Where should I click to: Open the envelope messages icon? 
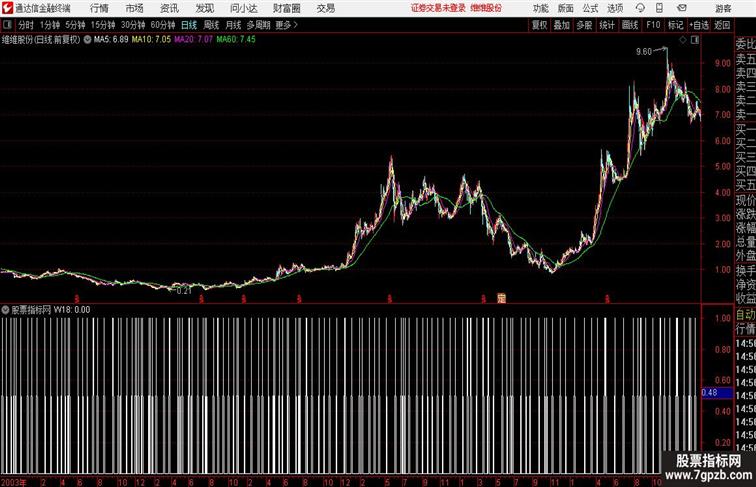point(681,8)
